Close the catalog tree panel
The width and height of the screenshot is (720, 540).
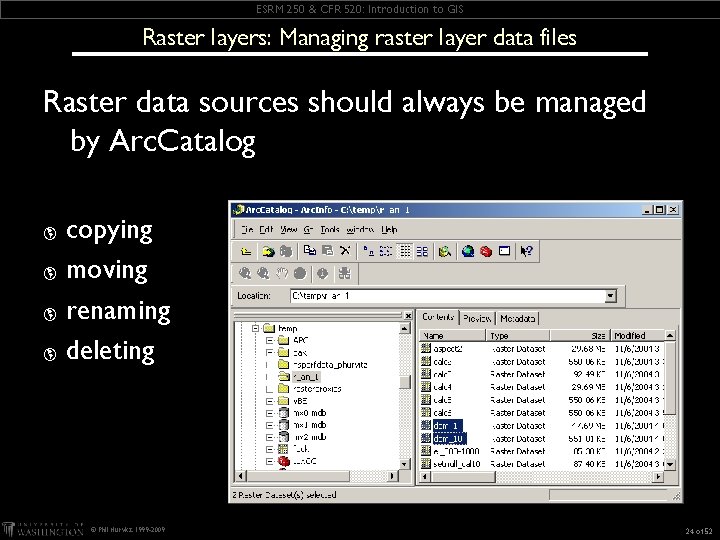[x=408, y=315]
